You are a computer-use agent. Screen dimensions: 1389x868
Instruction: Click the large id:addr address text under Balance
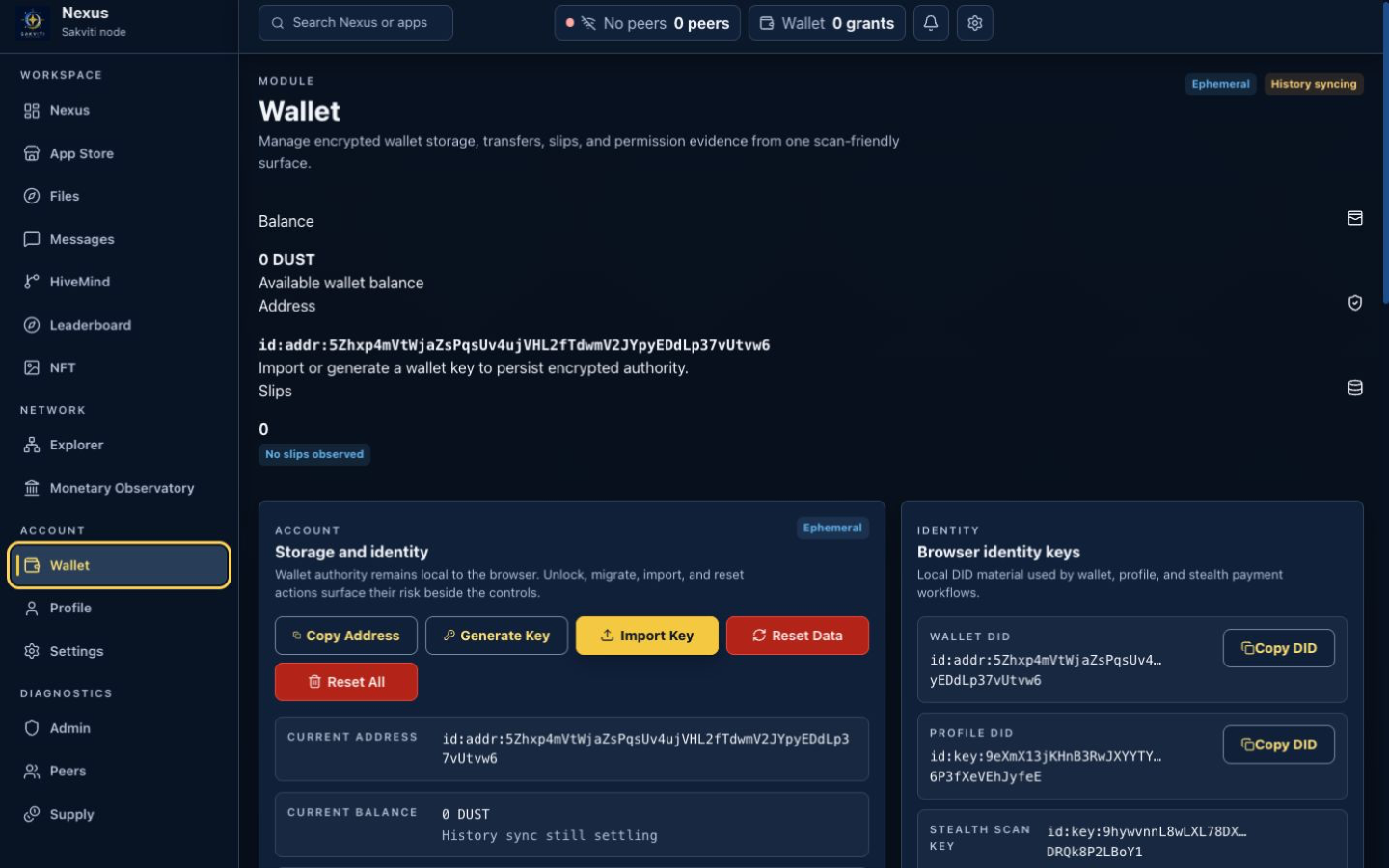click(x=514, y=345)
